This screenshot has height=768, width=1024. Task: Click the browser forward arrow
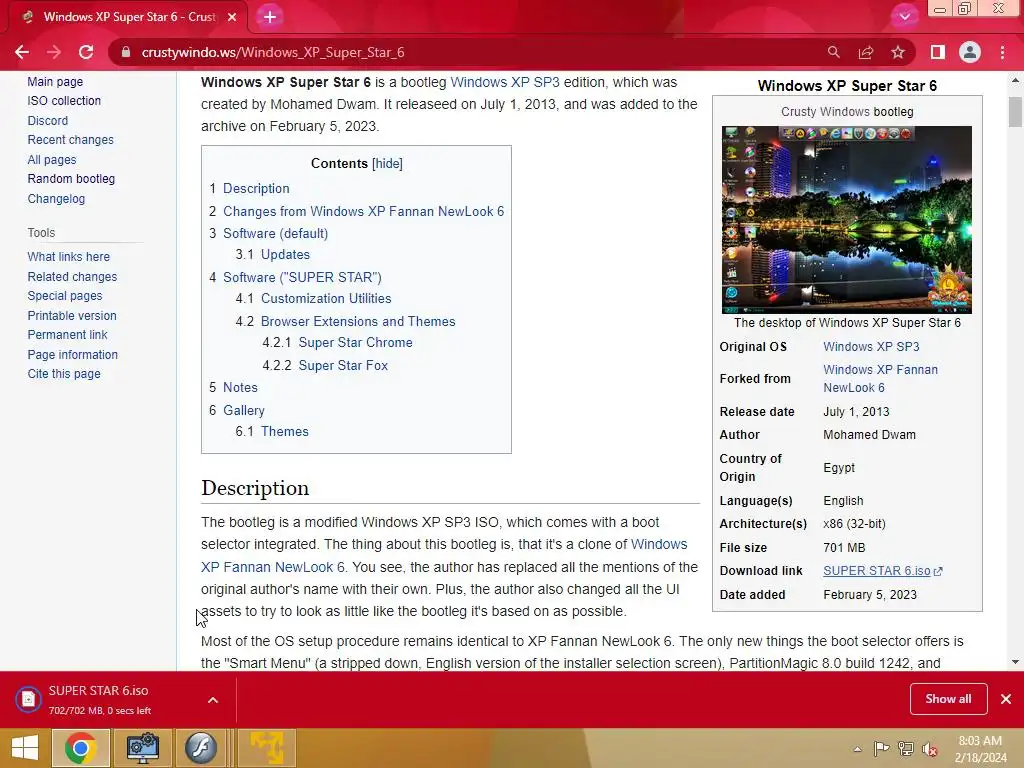[54, 52]
